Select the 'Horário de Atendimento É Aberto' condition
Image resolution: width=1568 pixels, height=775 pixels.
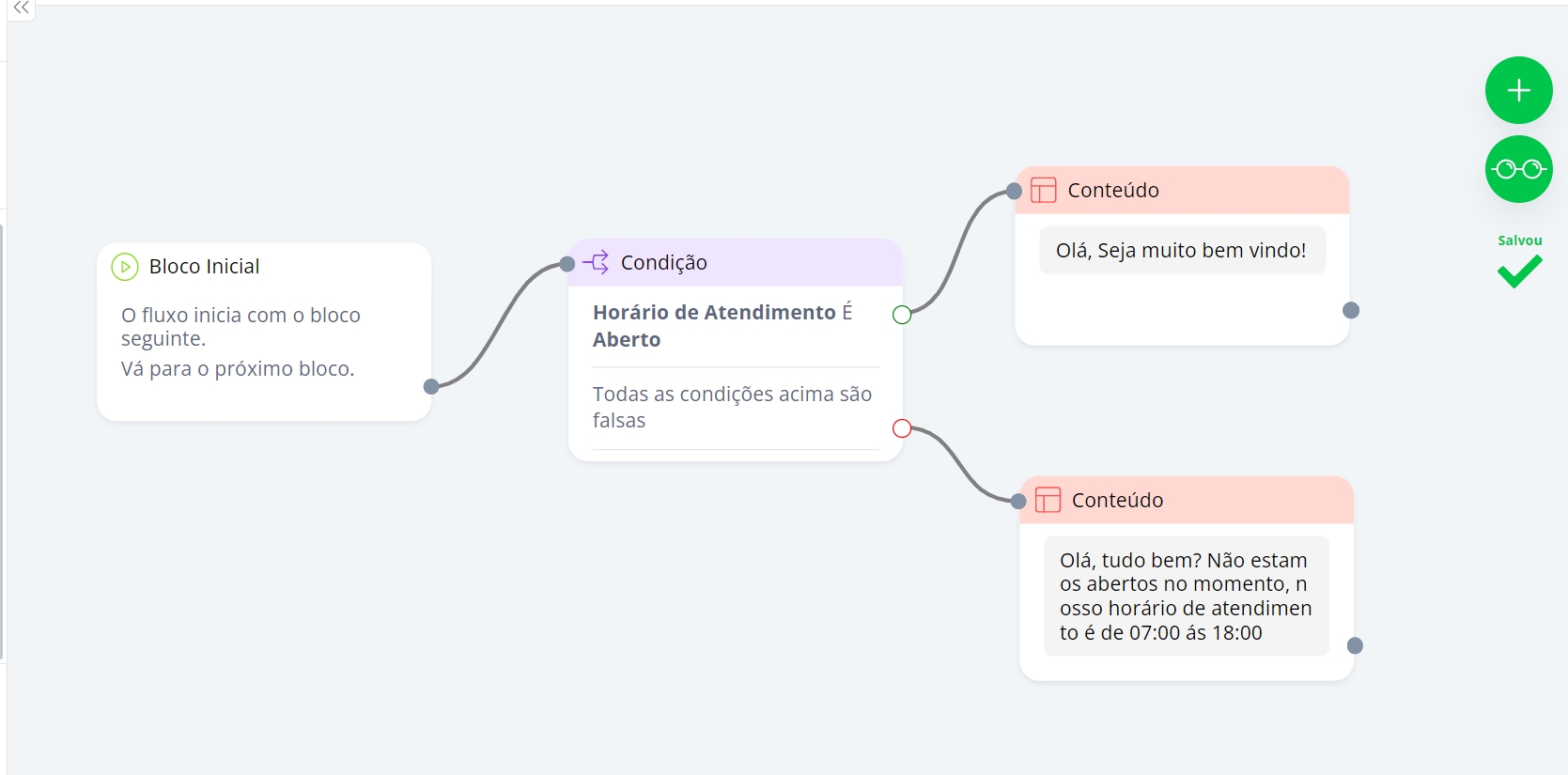(x=722, y=325)
